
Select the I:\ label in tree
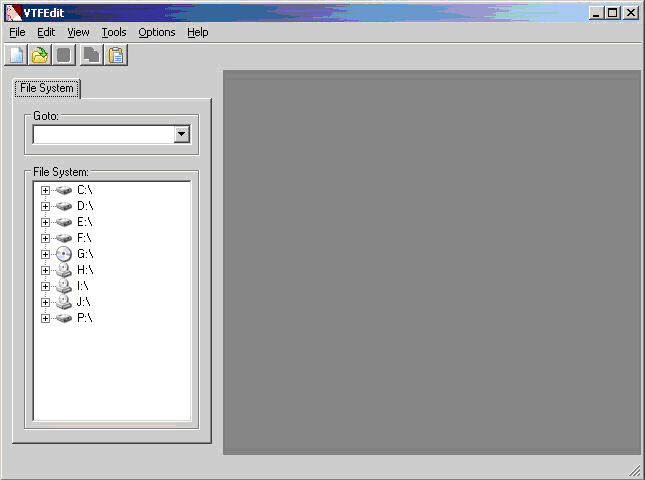(x=83, y=286)
